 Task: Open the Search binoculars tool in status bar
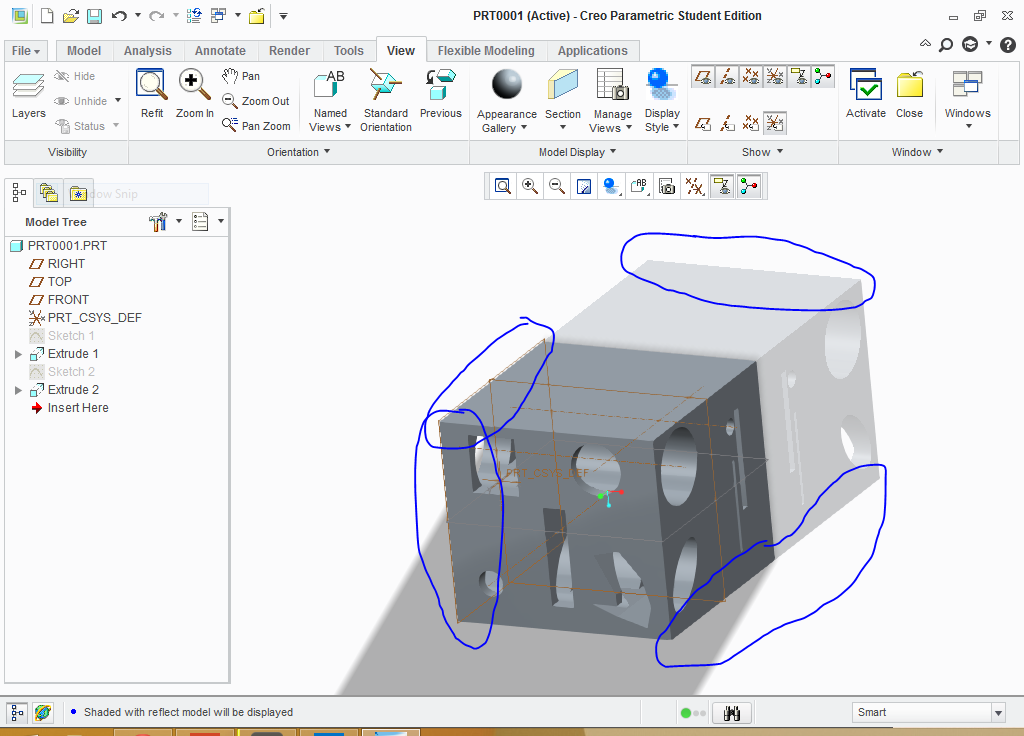[732, 713]
